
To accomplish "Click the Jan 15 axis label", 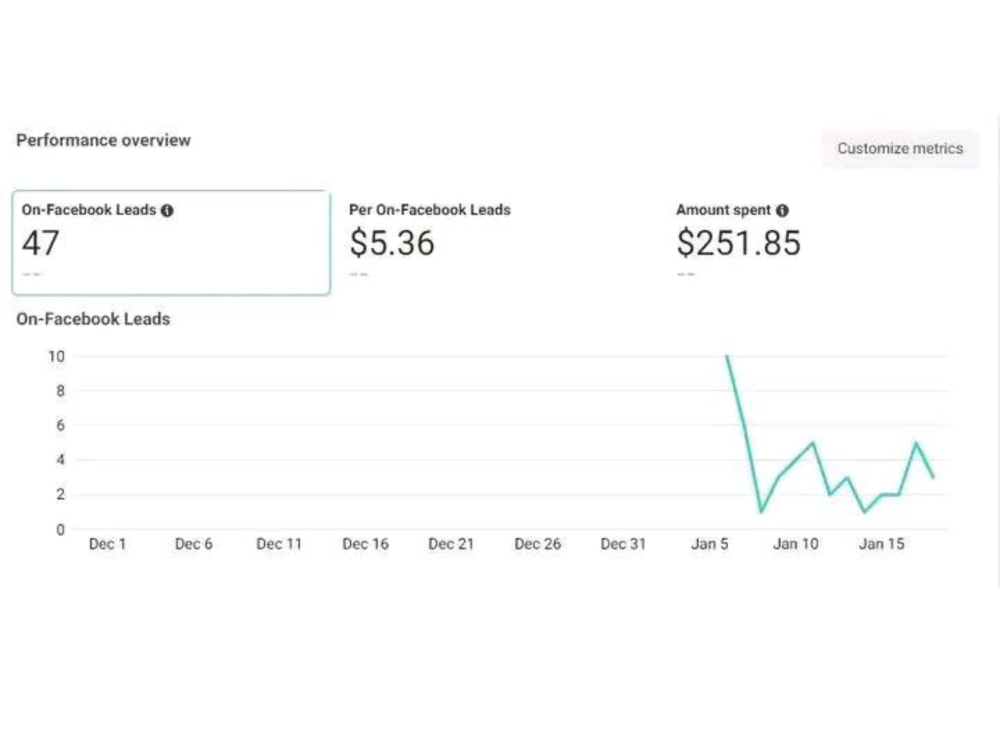I will pyautogui.click(x=881, y=544).
